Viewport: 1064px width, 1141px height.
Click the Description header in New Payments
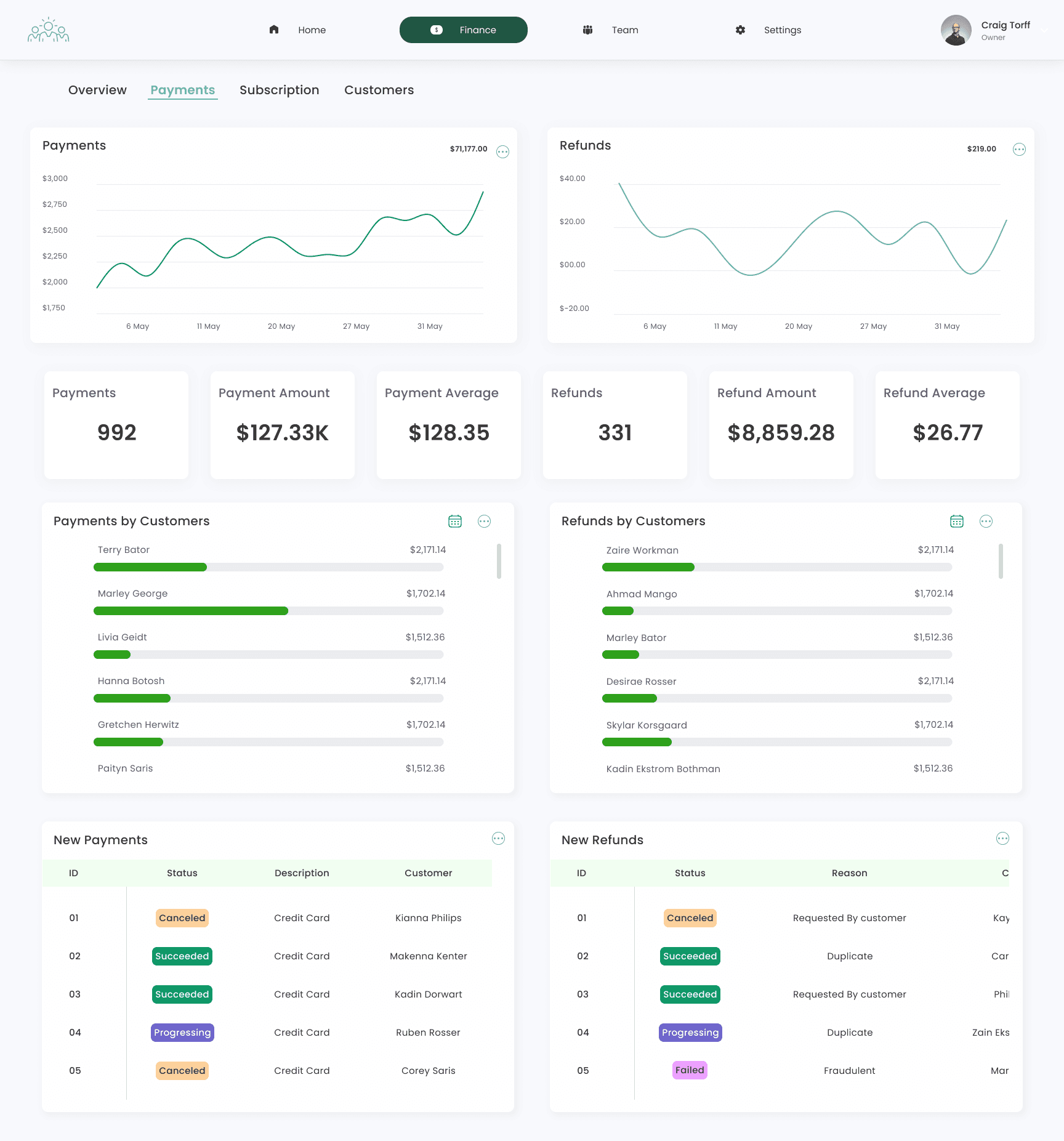click(x=302, y=873)
